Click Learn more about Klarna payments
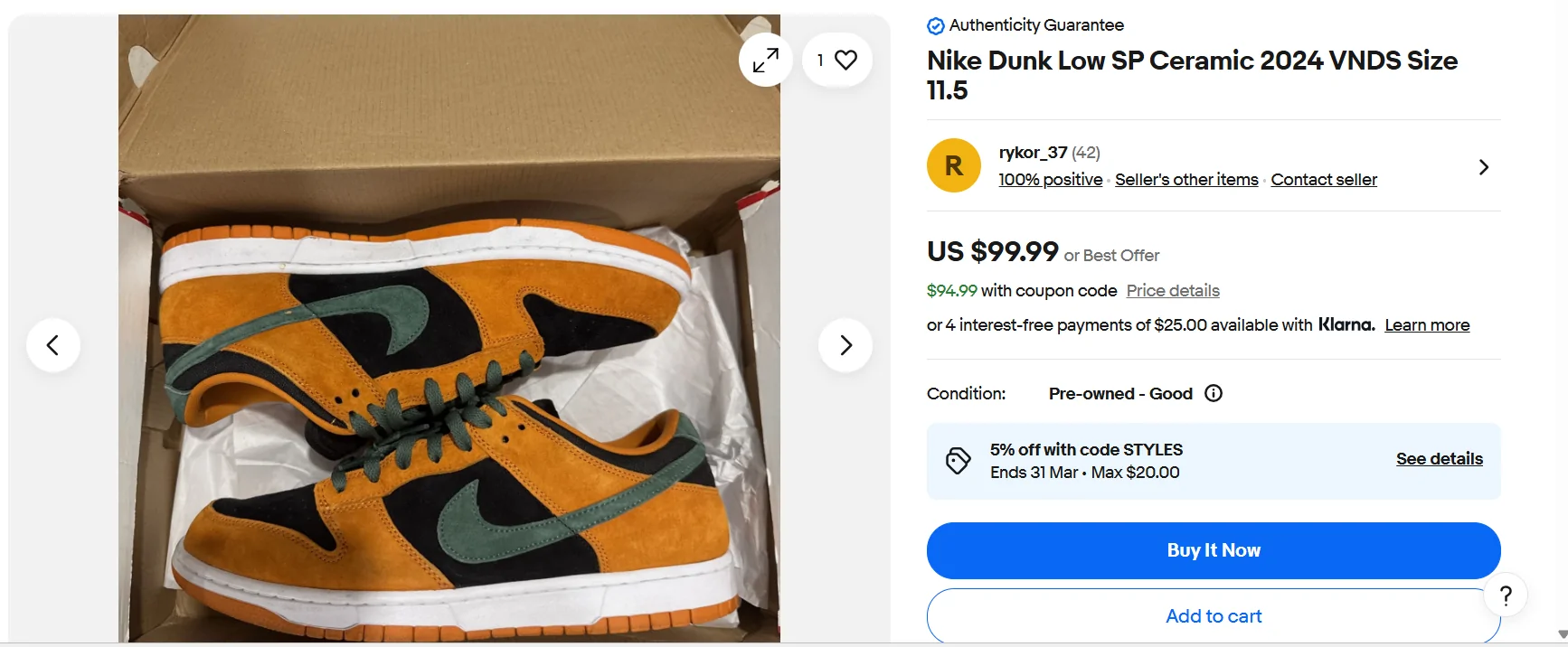 coord(1426,324)
